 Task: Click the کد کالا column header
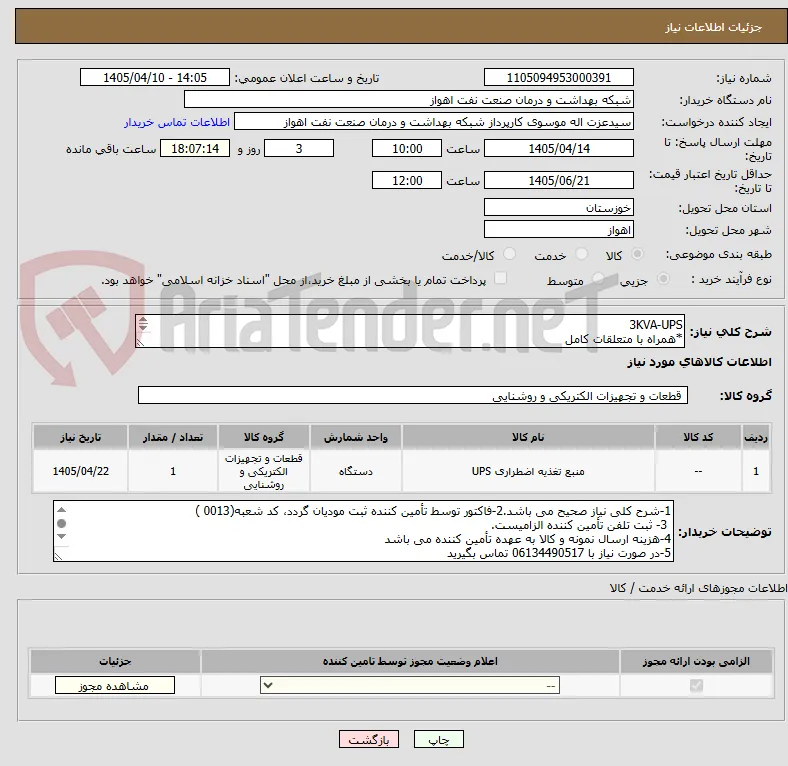coord(698,437)
